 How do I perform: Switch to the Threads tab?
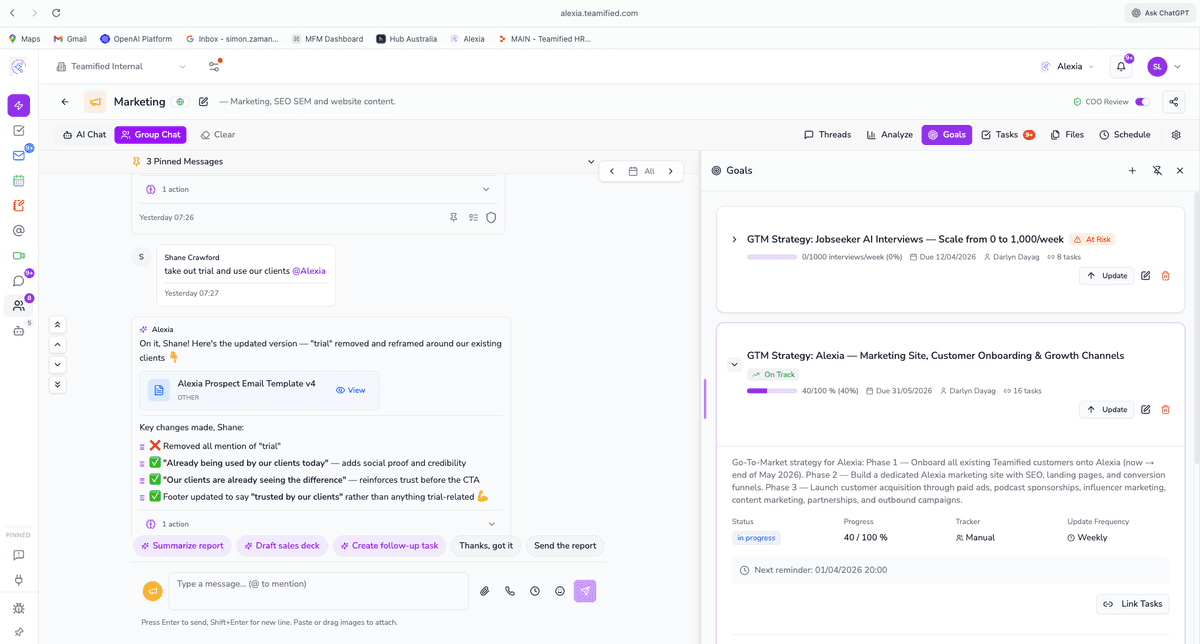pyautogui.click(x=827, y=134)
